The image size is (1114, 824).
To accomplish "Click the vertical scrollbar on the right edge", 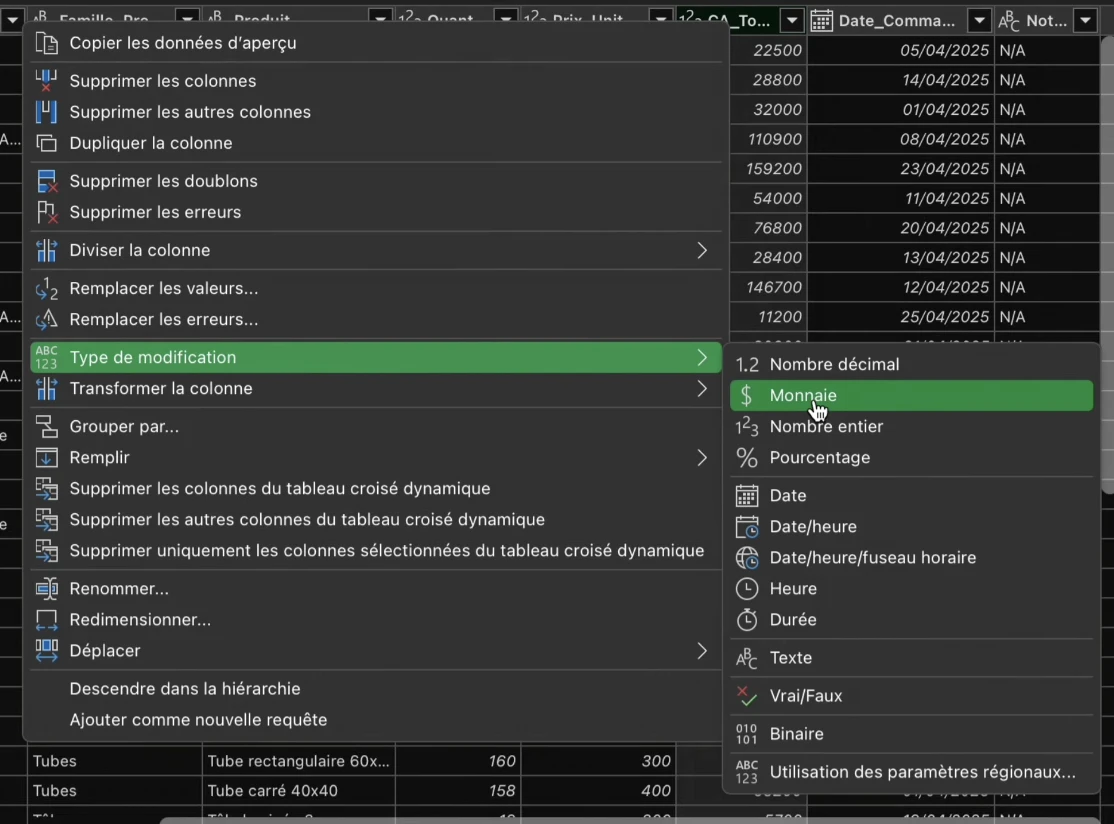I will pyautogui.click(x=1108, y=263).
